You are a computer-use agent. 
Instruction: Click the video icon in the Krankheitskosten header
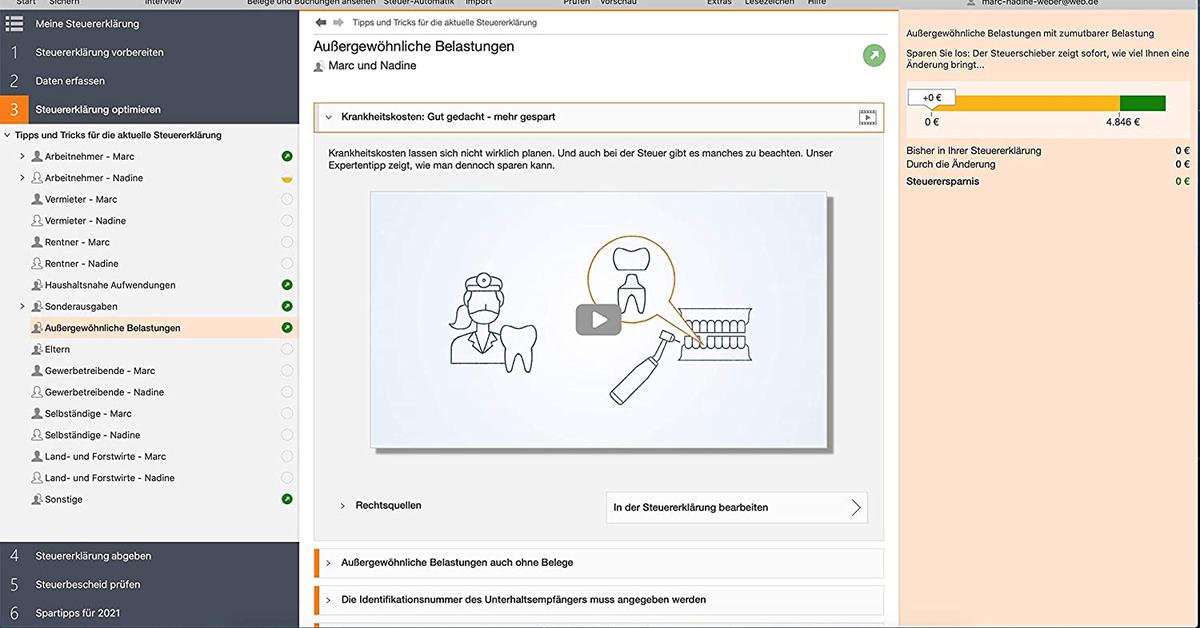[867, 117]
